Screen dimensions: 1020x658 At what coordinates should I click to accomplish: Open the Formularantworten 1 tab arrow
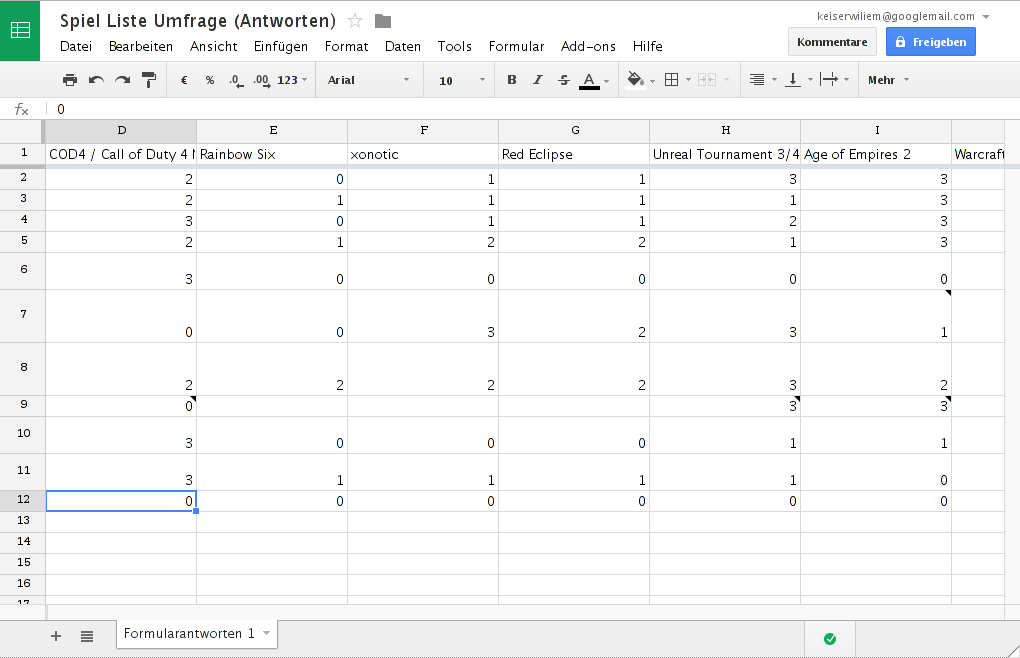pyautogui.click(x=267, y=633)
